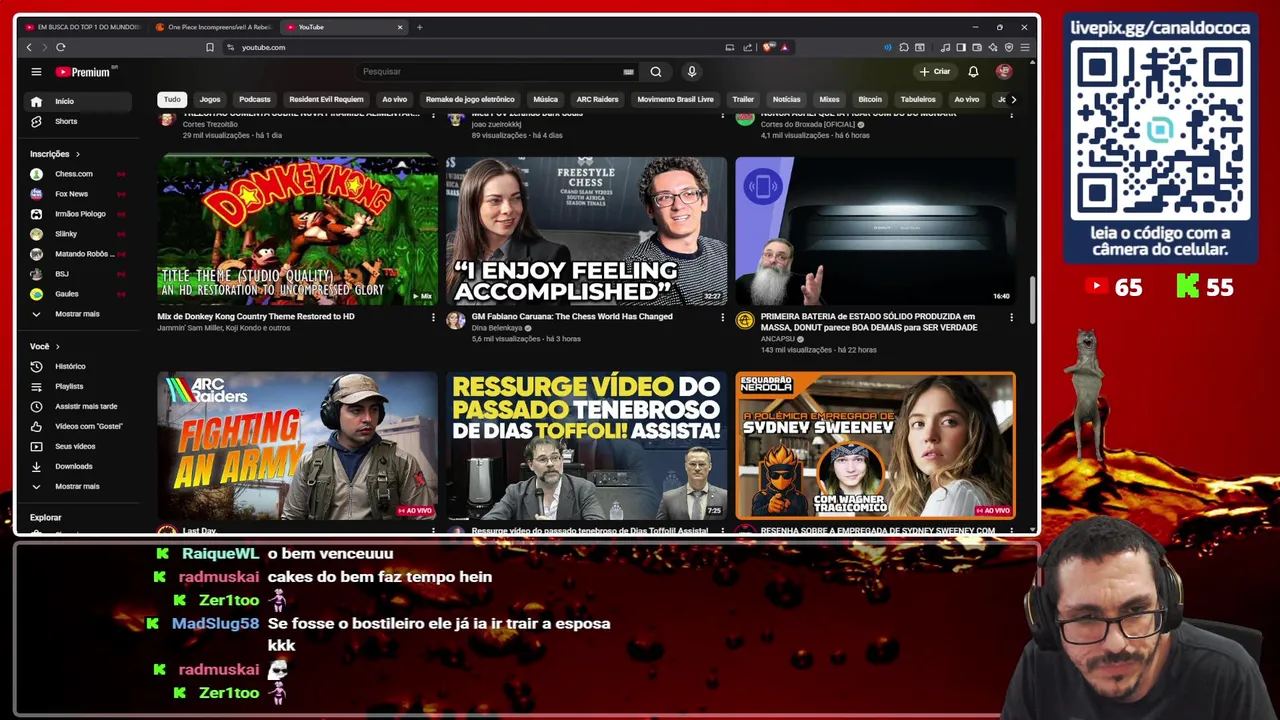The image size is (1280, 720).
Task: Select the Tudo filter chip
Action: [x=172, y=99]
